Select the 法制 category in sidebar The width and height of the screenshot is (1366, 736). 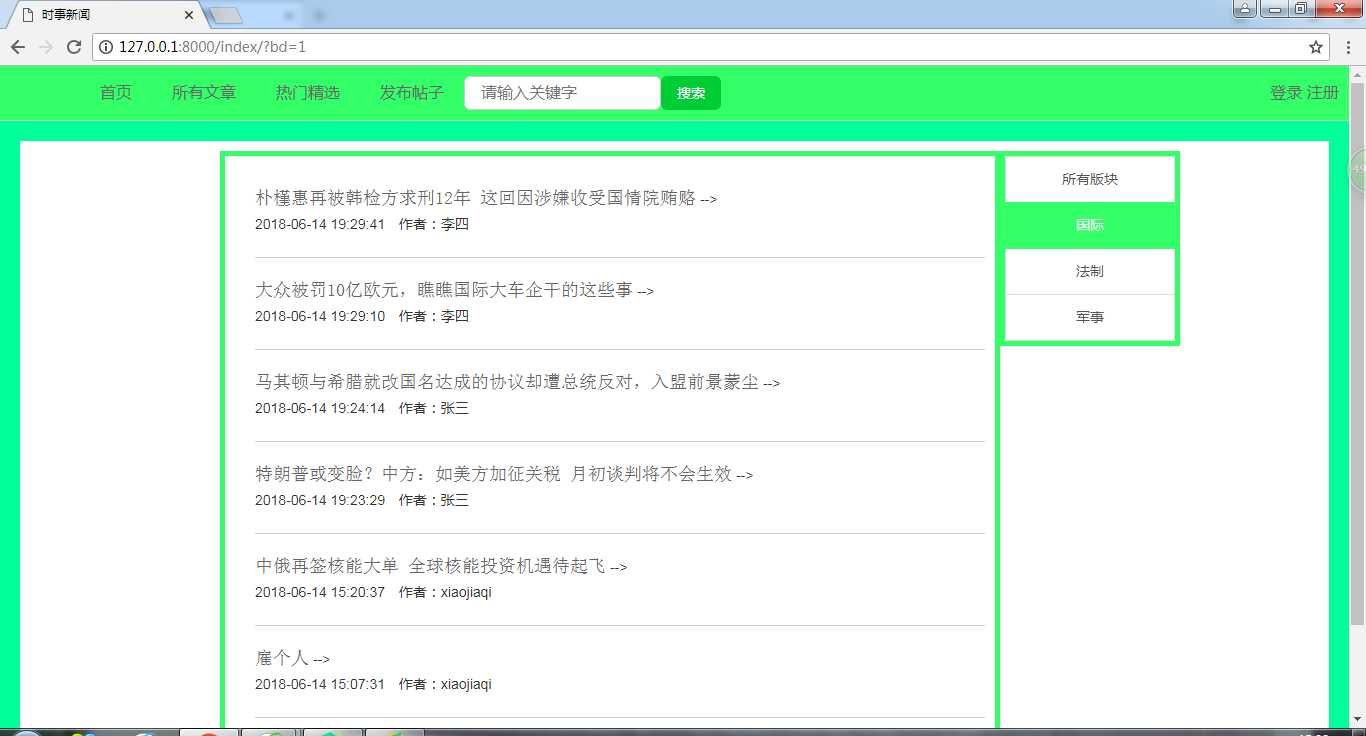point(1090,272)
